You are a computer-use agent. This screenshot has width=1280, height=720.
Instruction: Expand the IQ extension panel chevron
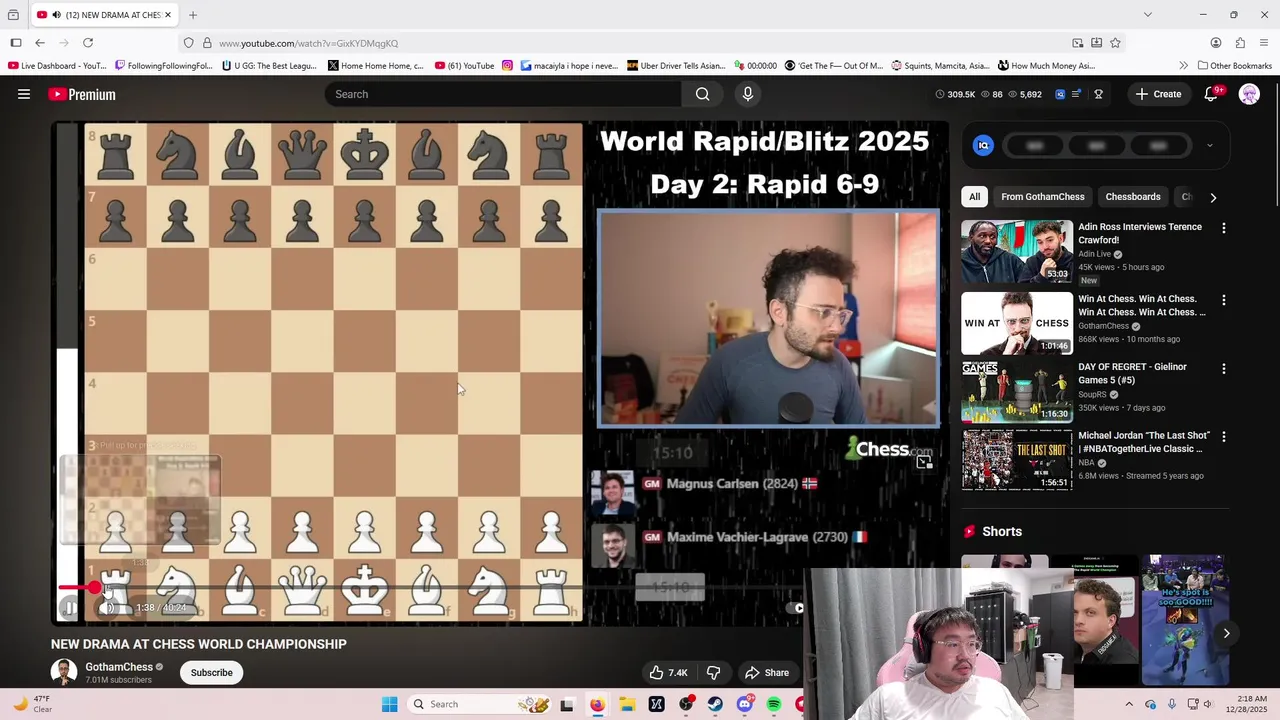coord(1209,146)
